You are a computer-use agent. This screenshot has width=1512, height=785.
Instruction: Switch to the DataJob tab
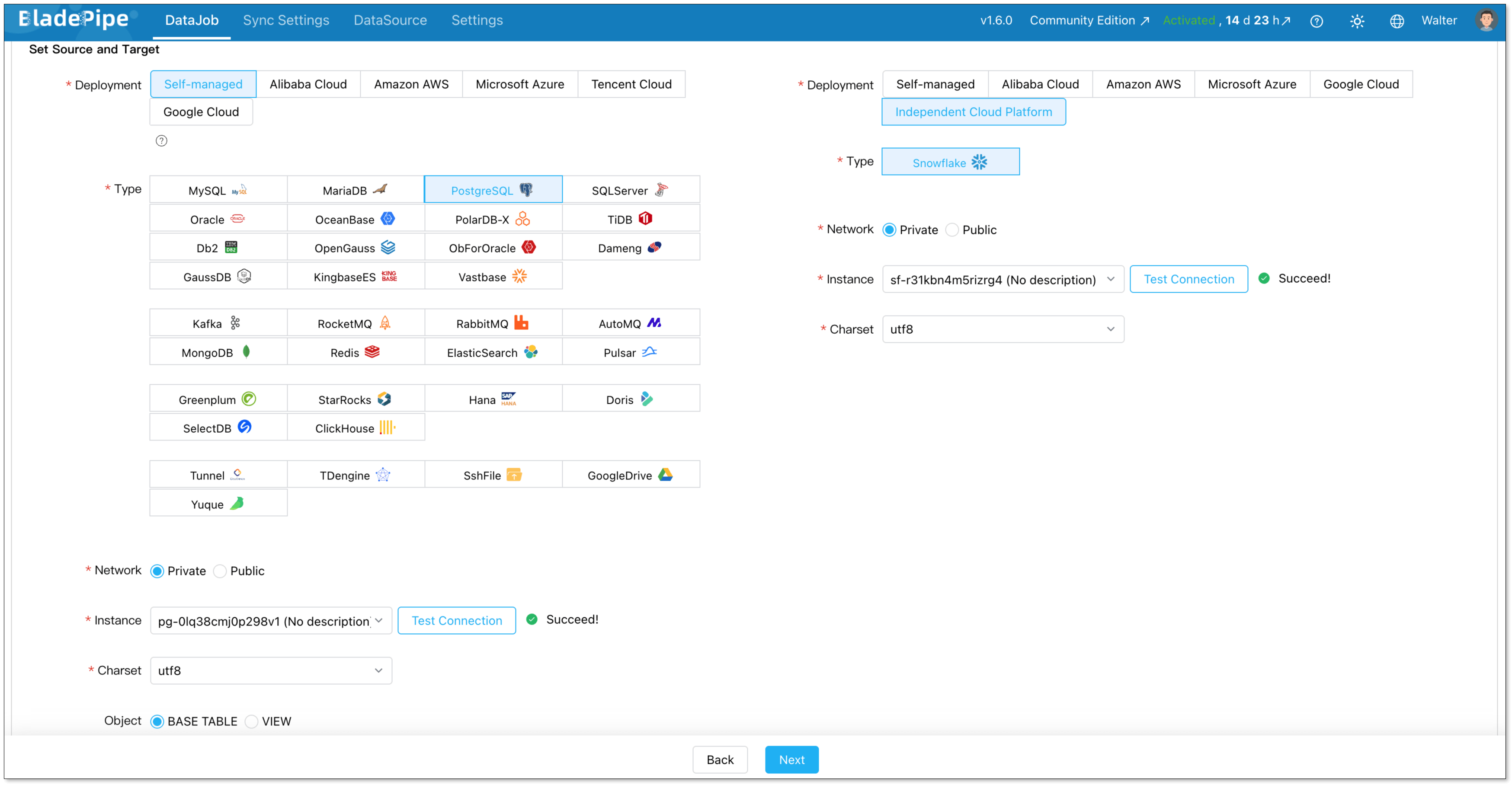tap(192, 20)
